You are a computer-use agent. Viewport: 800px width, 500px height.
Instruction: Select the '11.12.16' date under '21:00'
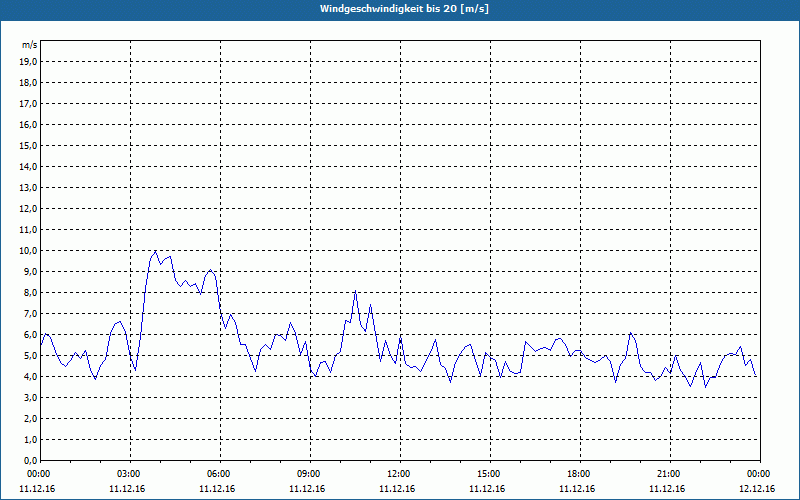(x=667, y=488)
